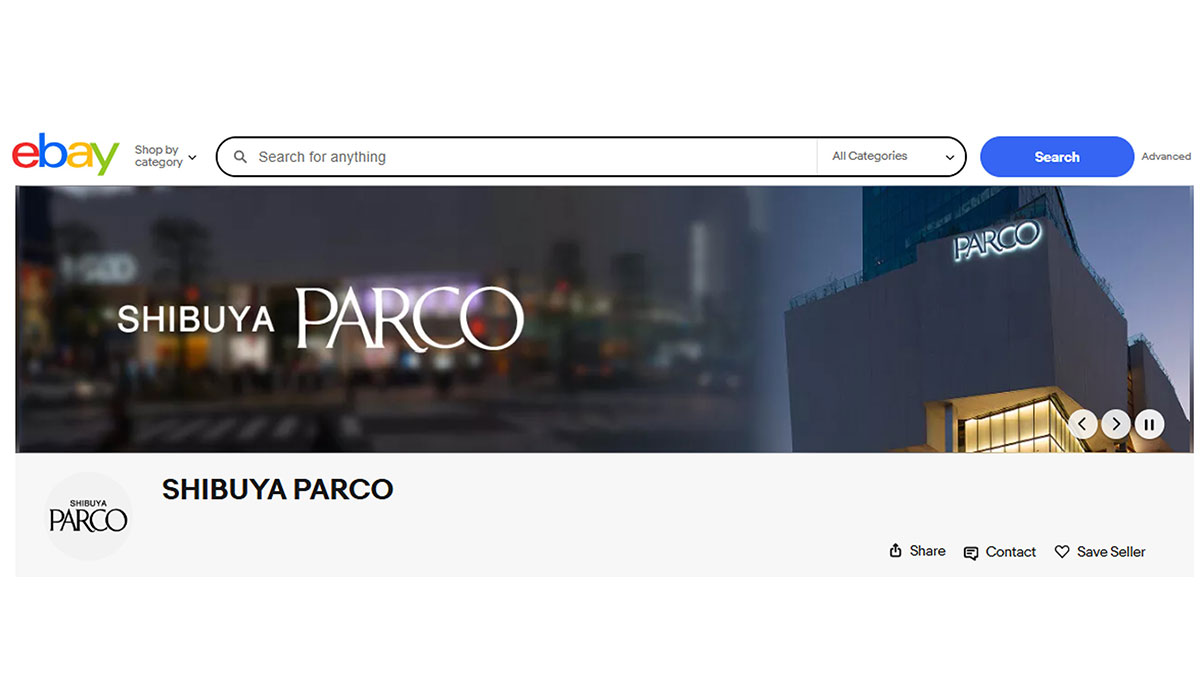Viewport: 1200px width, 700px height.
Task: Click the SHIBUYA PARCO round profile logo
Action: point(88,516)
